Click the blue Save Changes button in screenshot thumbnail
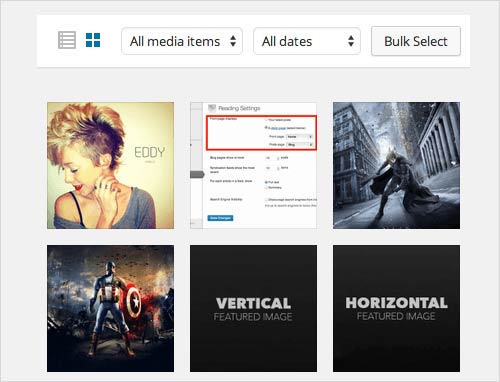The width and height of the screenshot is (500, 382). coord(220,218)
